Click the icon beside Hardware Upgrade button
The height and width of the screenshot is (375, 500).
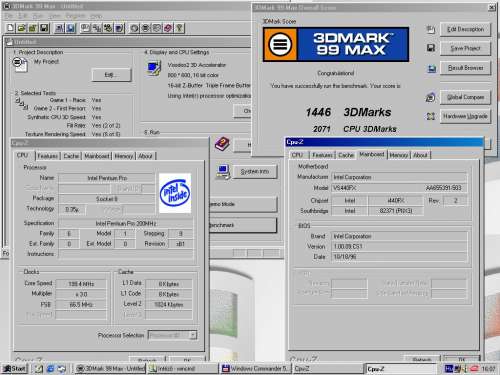coord(431,116)
